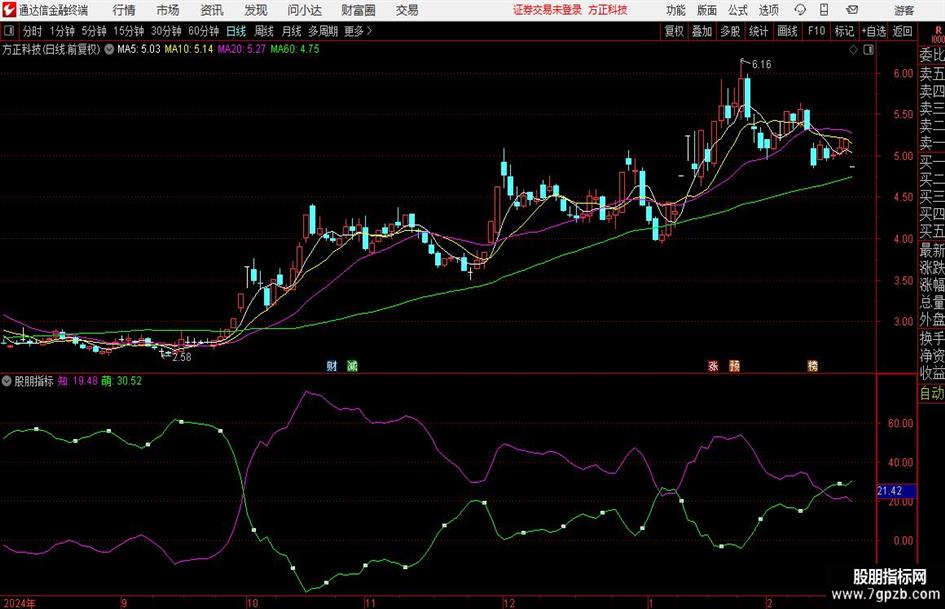
Task: Switch to the 日线 period tab
Action: click(x=236, y=31)
